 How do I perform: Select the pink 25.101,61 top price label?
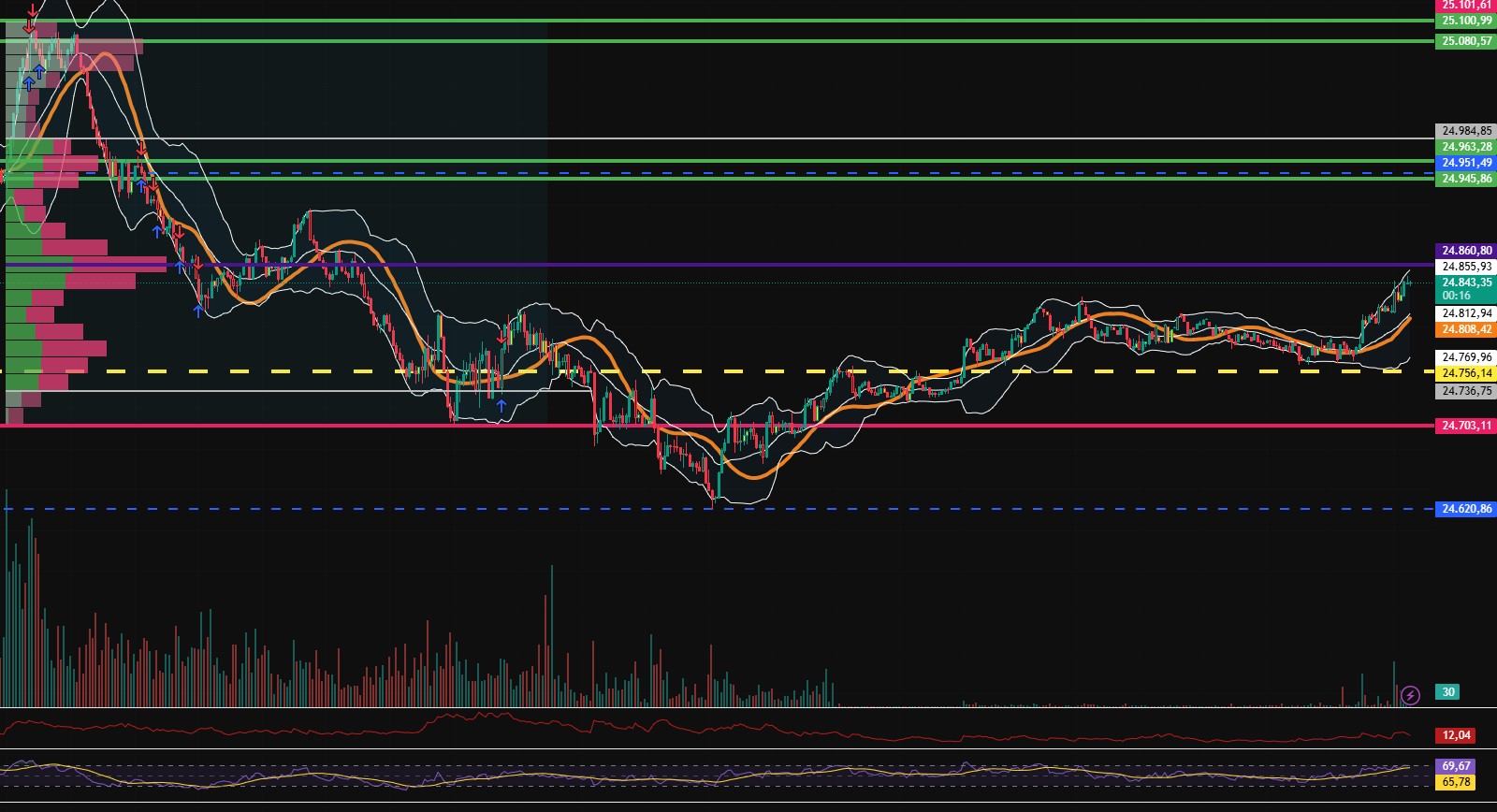1465,6
